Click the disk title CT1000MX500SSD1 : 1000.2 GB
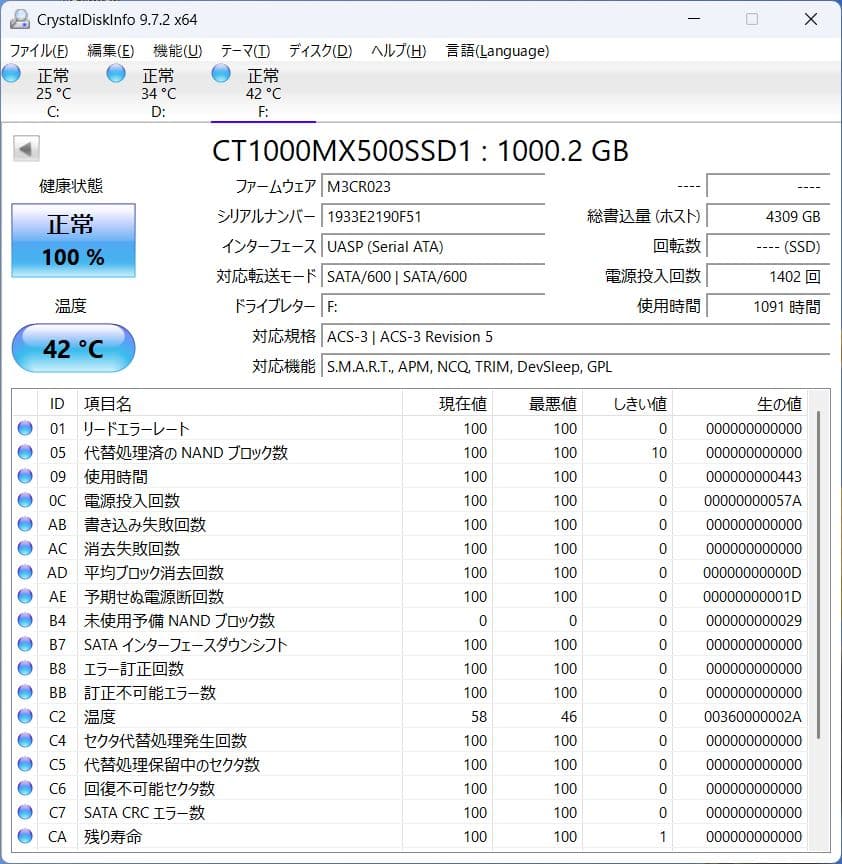The width and height of the screenshot is (842, 864). point(420,150)
